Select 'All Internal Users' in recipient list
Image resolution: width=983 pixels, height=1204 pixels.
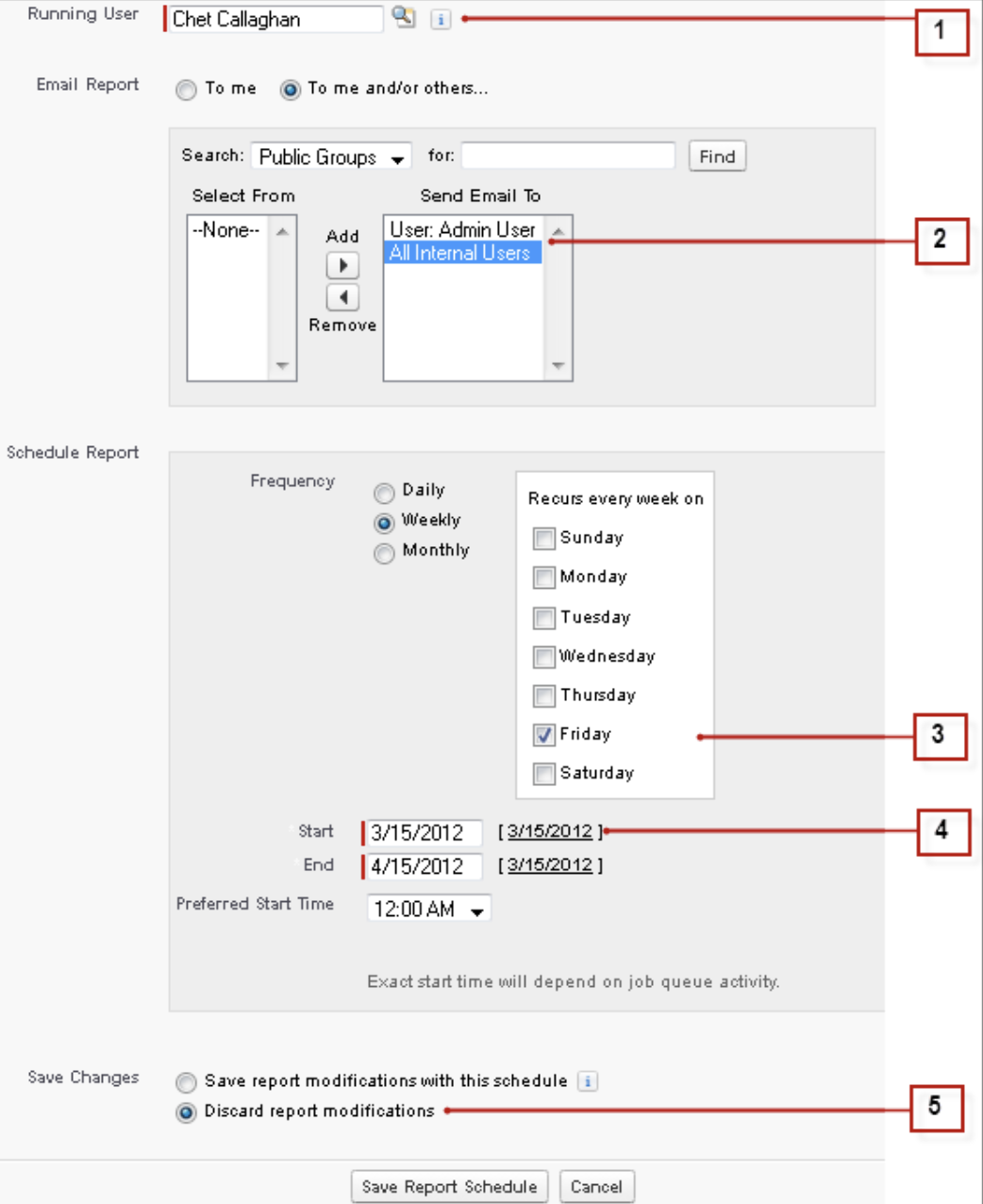460,253
